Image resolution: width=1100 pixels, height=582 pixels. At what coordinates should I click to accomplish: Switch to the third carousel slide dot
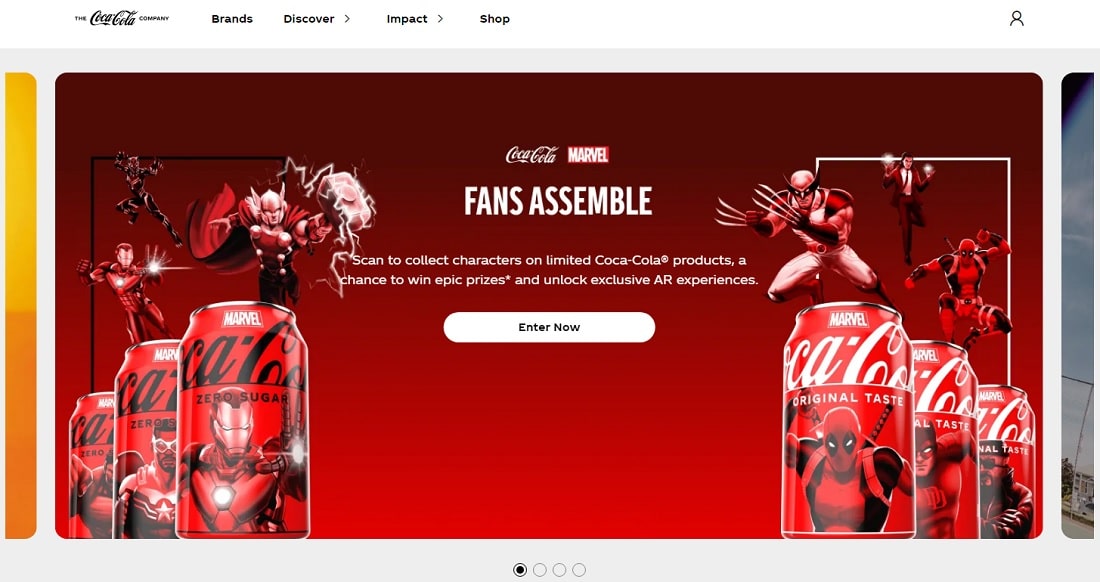coord(559,570)
